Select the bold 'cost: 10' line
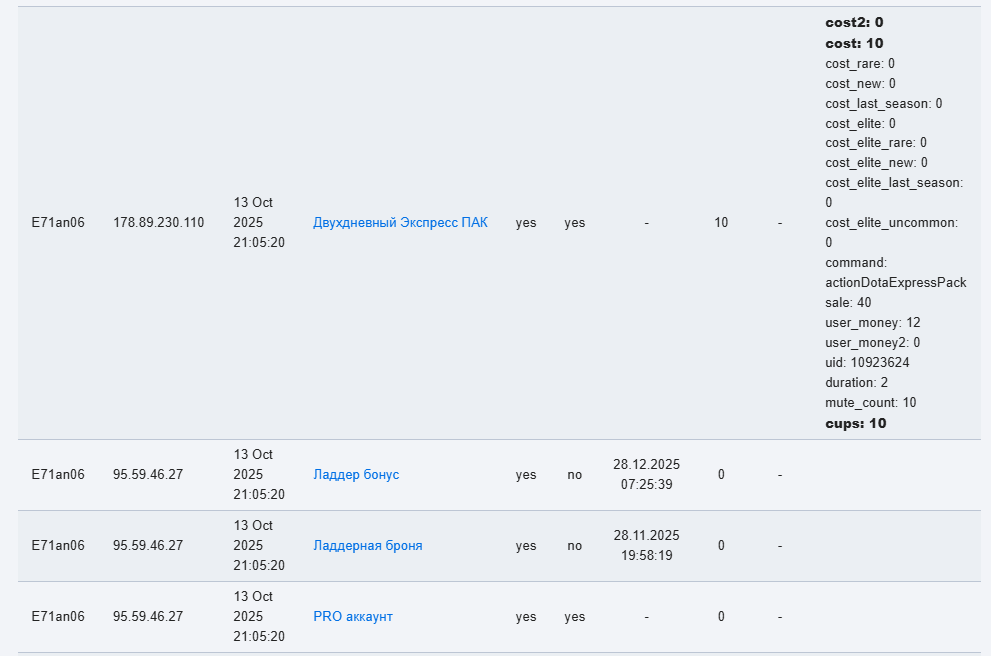This screenshot has width=991, height=656. point(854,43)
